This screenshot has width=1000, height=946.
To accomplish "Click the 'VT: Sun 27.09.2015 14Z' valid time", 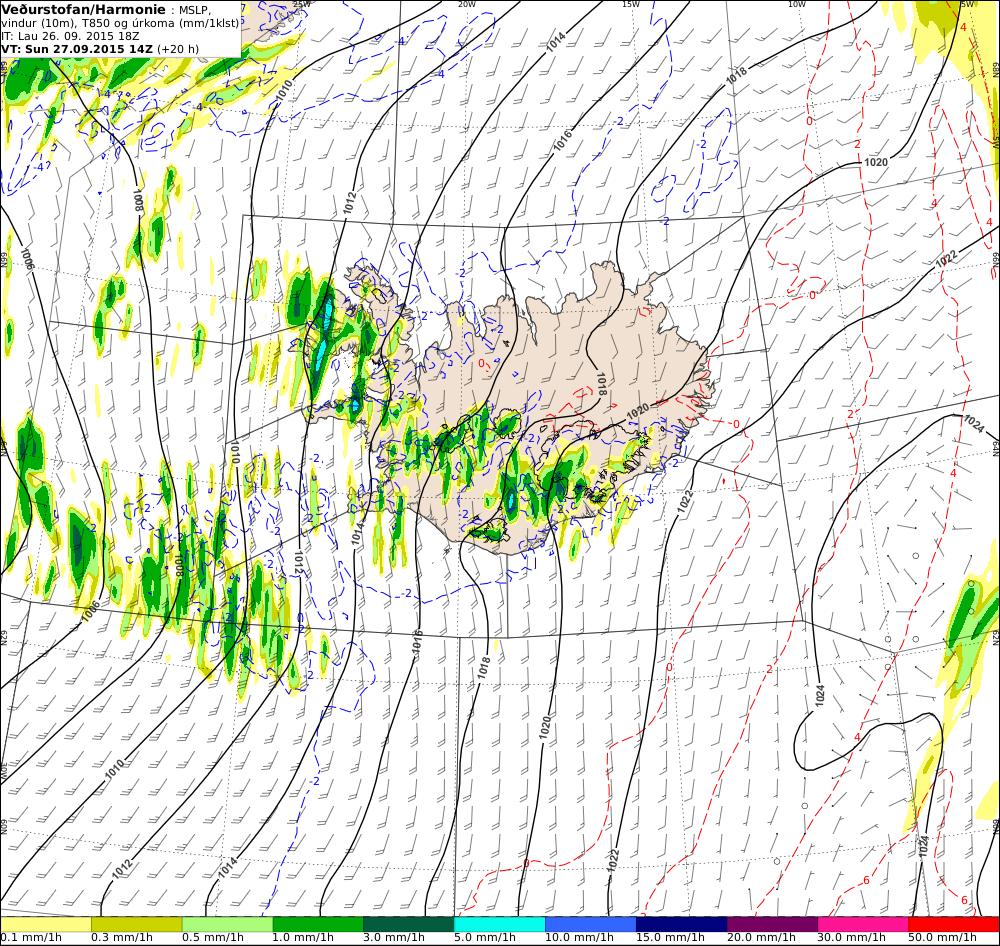I will coord(77,49).
